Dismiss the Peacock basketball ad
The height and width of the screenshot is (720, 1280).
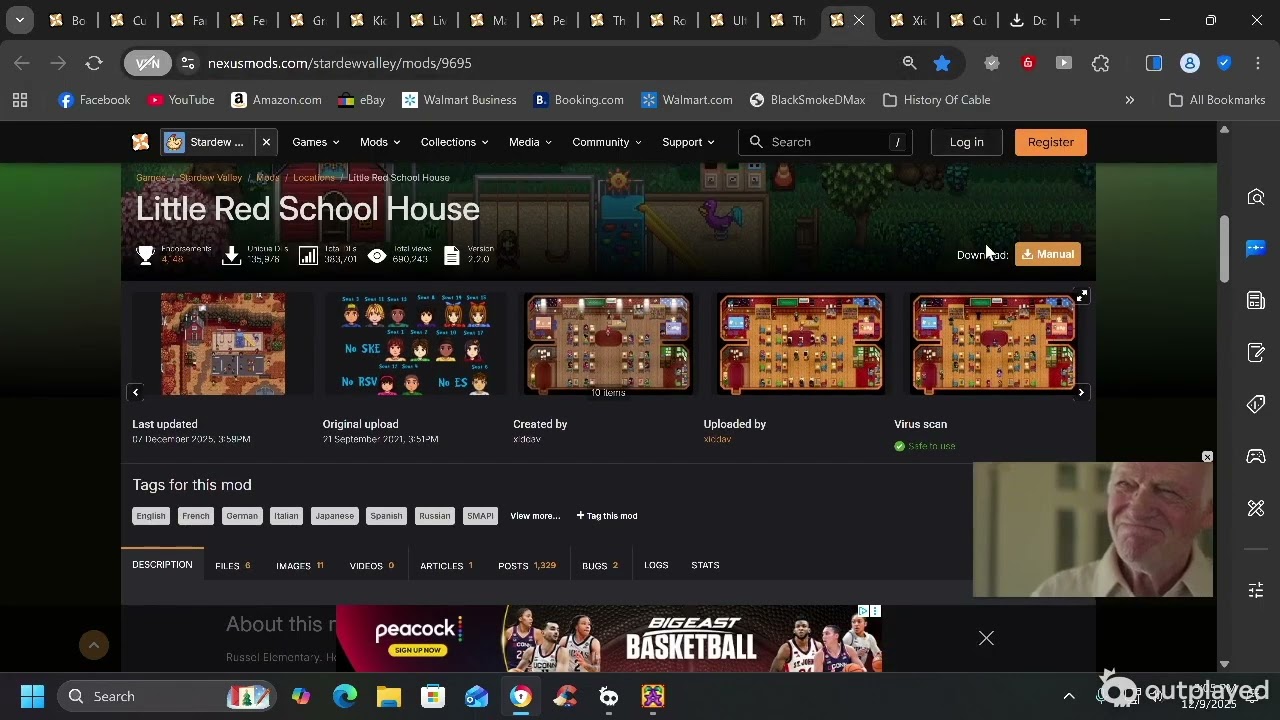(986, 638)
